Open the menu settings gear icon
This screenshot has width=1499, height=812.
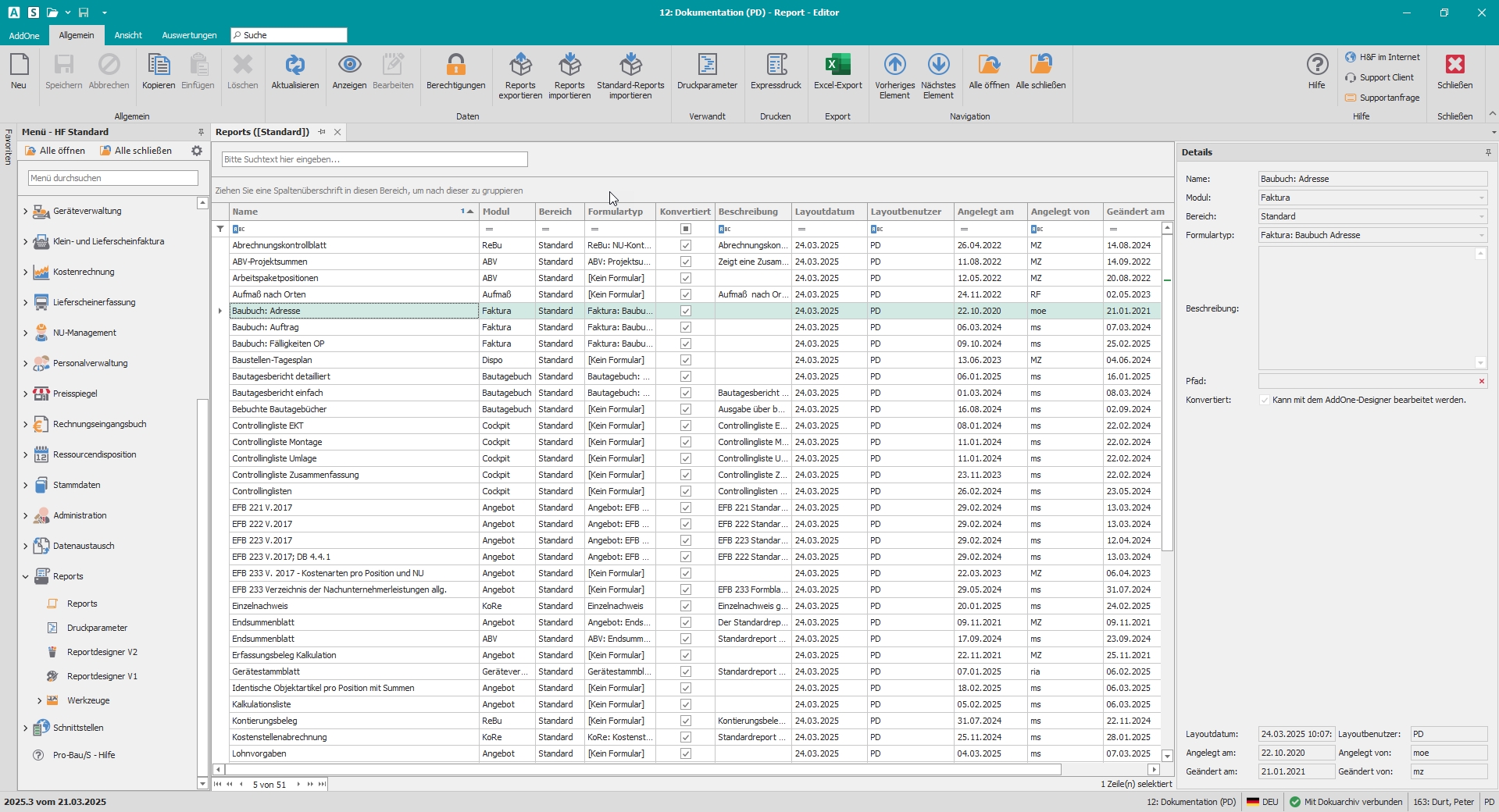[197, 151]
